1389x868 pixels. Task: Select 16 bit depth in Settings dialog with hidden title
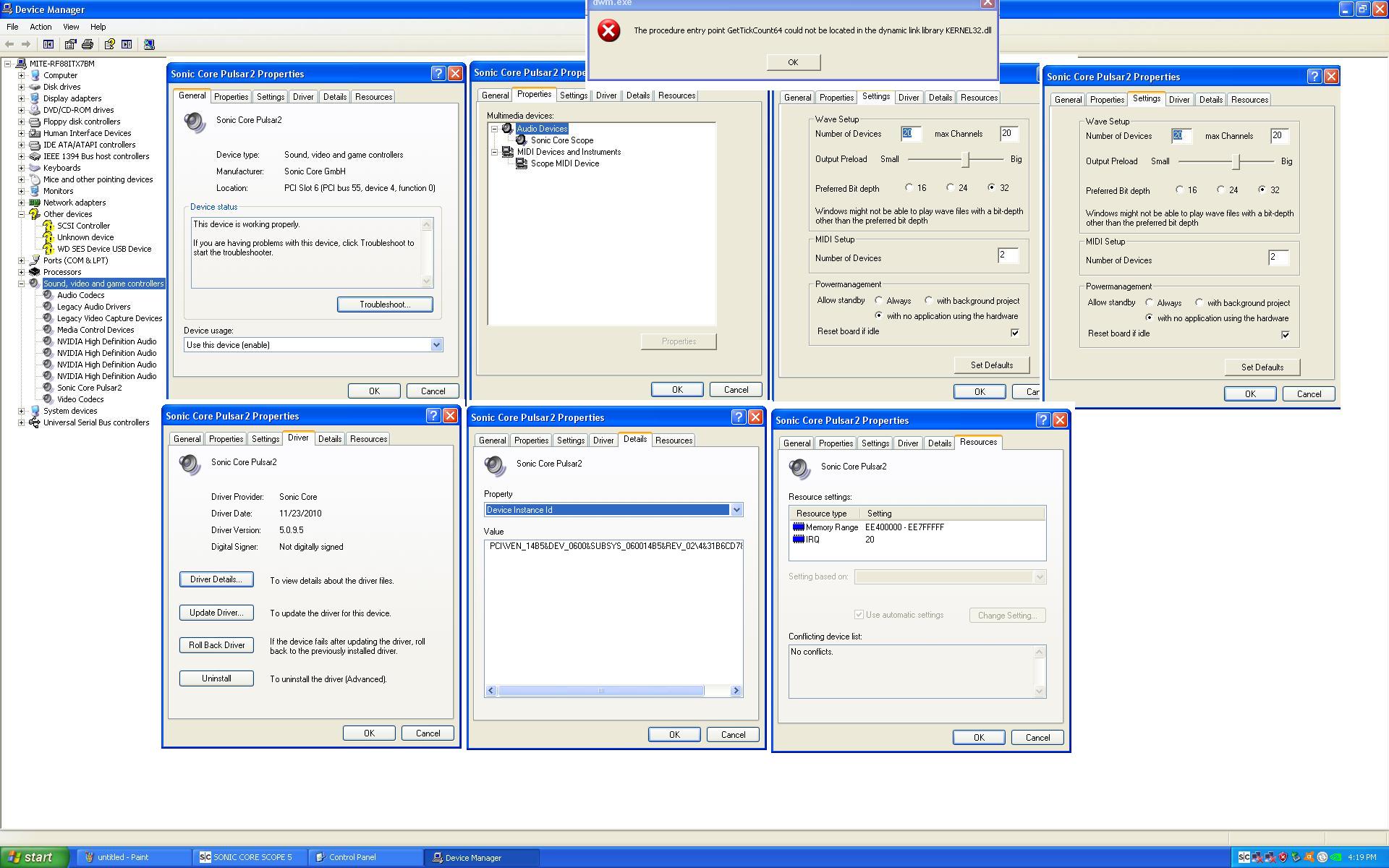(x=909, y=187)
